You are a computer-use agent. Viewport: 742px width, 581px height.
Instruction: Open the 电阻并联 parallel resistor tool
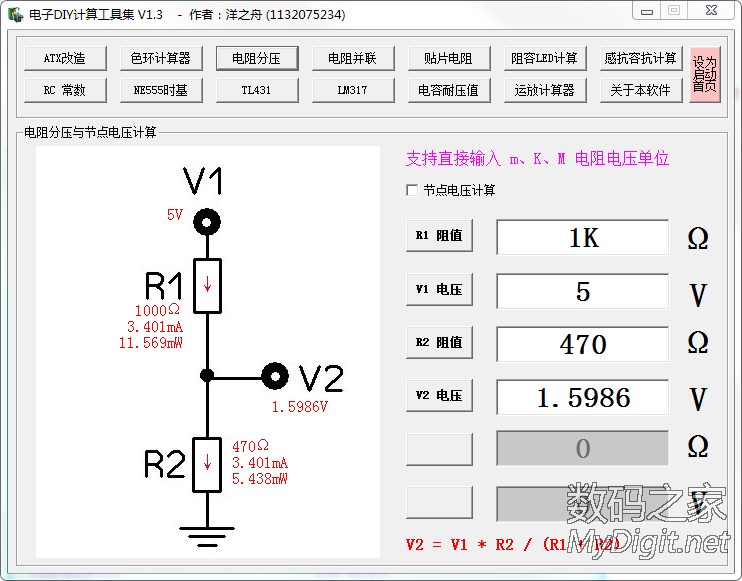(x=353, y=58)
